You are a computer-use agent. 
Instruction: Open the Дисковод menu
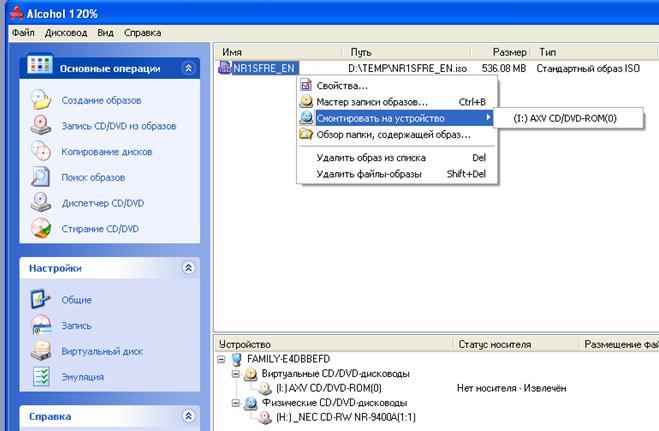pos(66,33)
